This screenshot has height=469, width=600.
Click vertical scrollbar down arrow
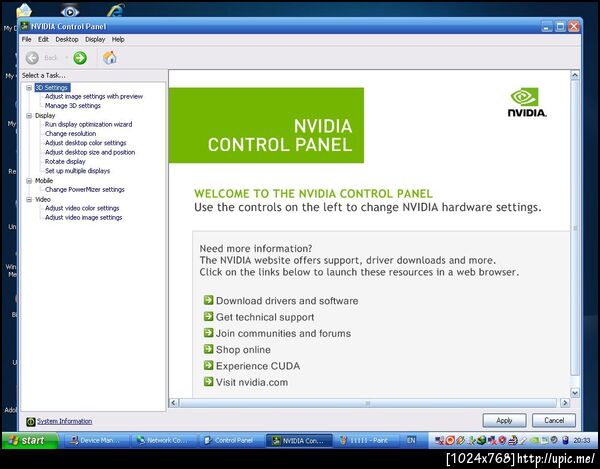pyautogui.click(x=575, y=392)
